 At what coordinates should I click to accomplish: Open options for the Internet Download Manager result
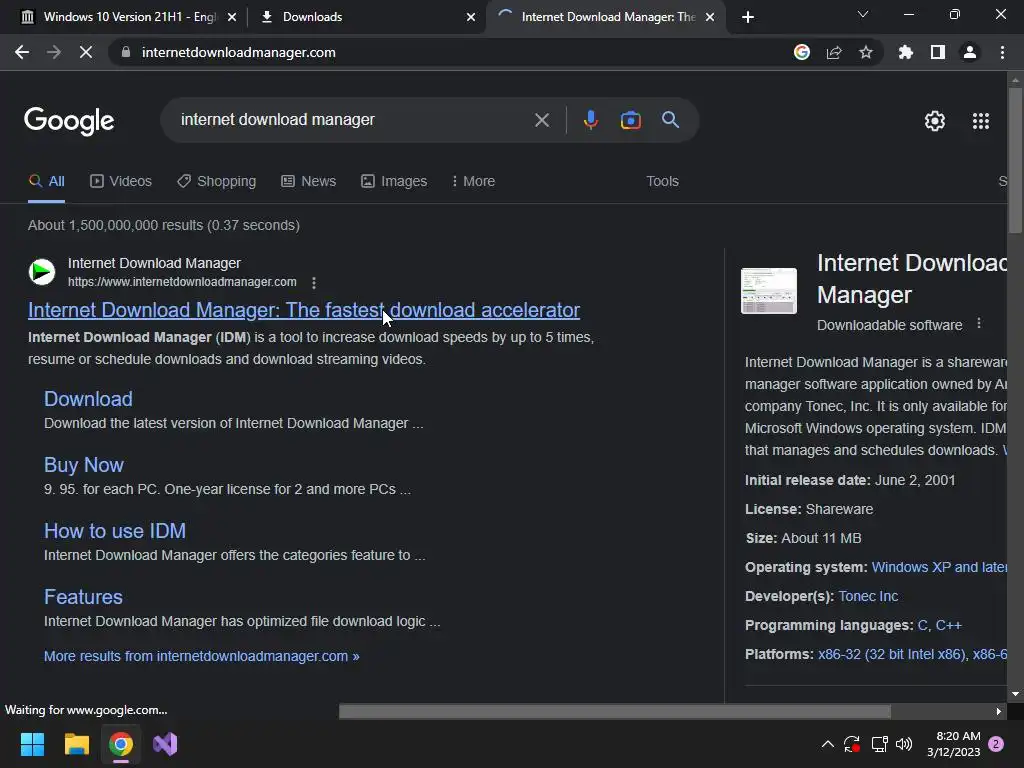pyautogui.click(x=314, y=283)
